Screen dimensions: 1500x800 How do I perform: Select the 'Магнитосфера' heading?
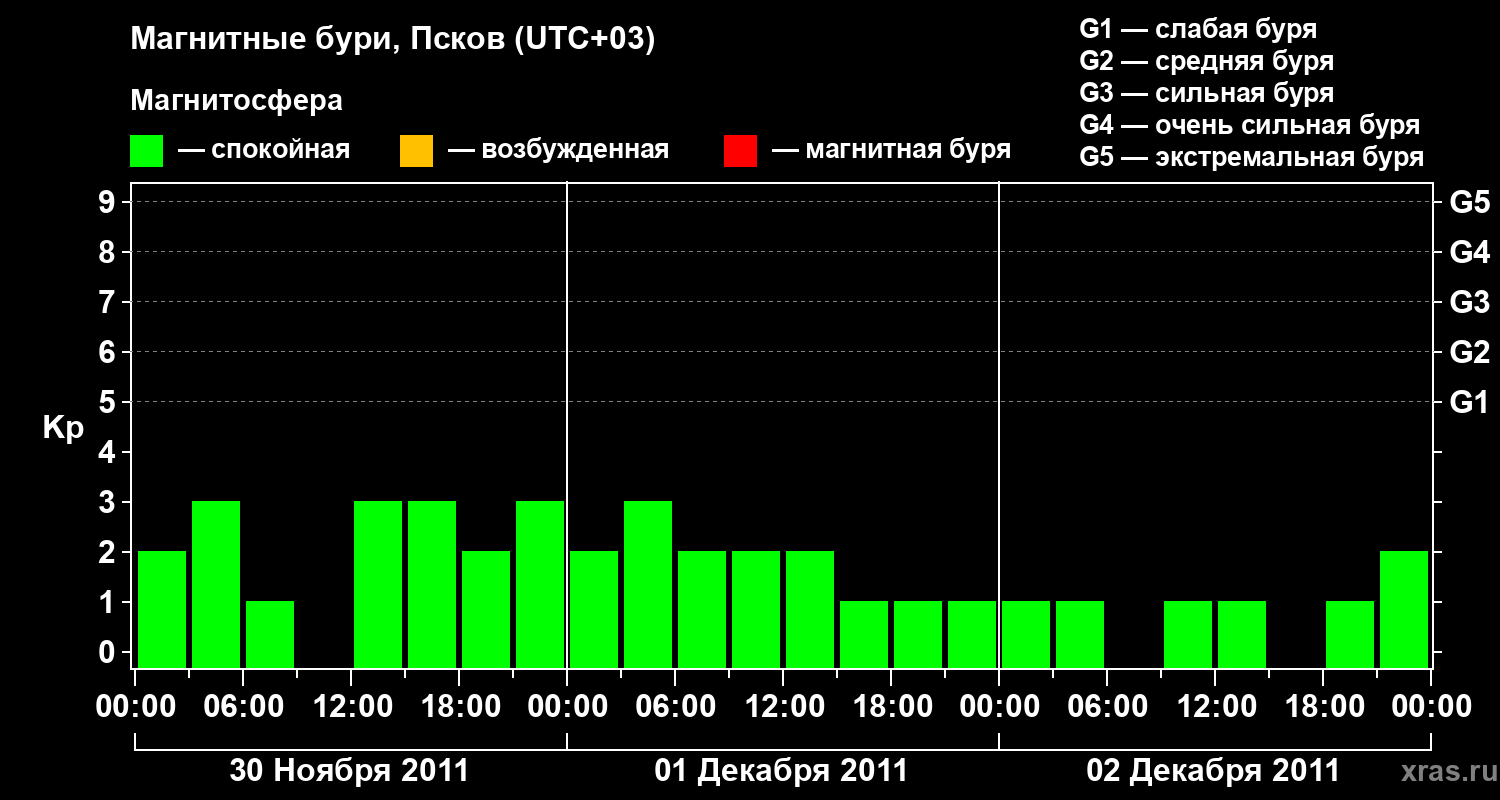pos(236,101)
